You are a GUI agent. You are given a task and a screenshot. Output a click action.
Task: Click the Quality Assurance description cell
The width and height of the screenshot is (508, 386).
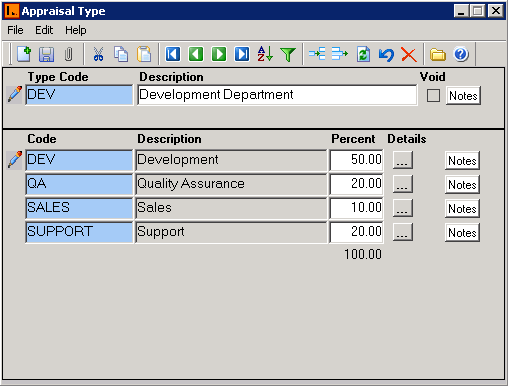tap(231, 184)
